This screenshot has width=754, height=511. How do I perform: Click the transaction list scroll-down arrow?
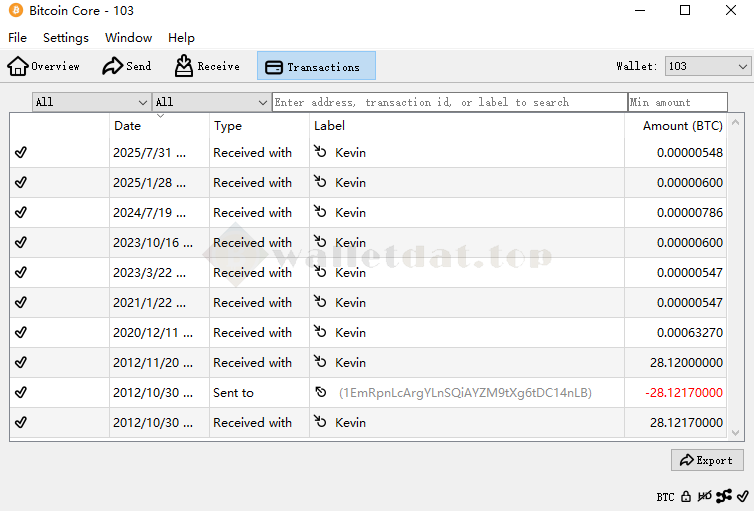click(736, 432)
